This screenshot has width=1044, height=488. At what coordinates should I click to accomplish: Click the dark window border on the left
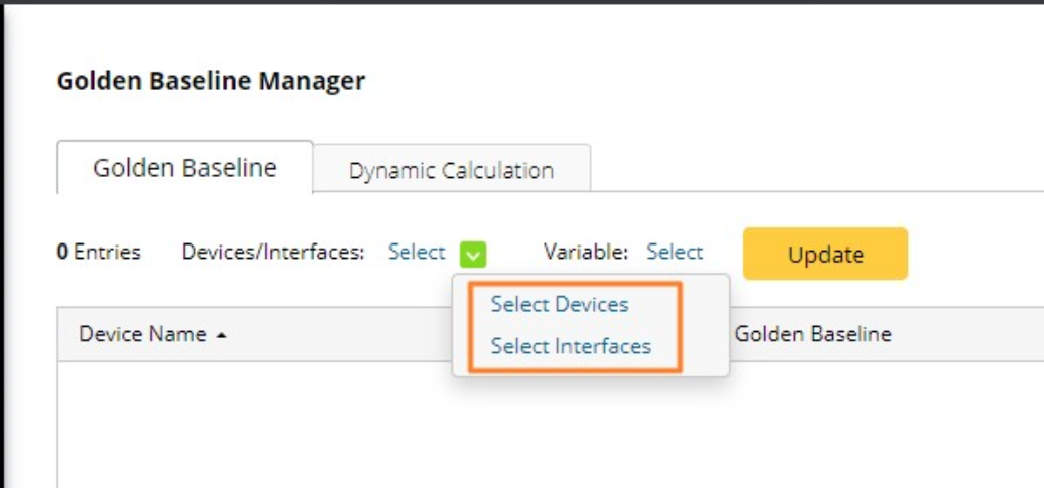[3, 250]
